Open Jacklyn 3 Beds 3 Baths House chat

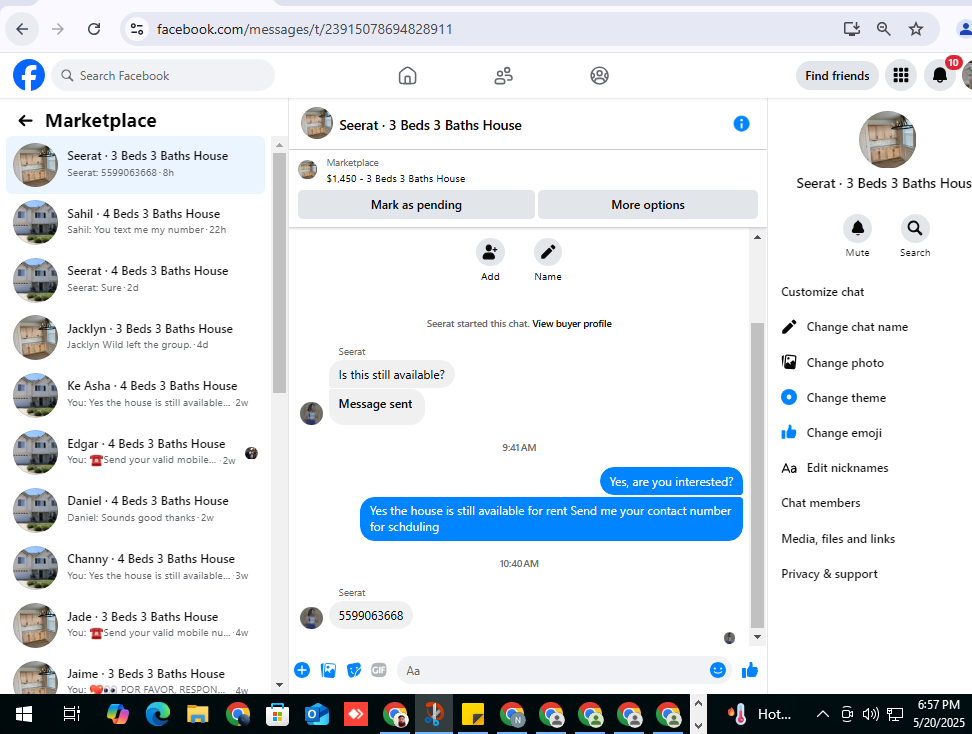click(136, 337)
